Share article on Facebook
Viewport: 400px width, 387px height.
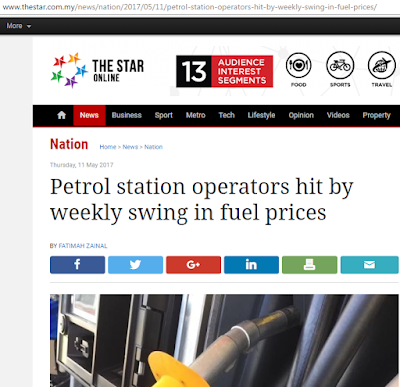point(77,265)
